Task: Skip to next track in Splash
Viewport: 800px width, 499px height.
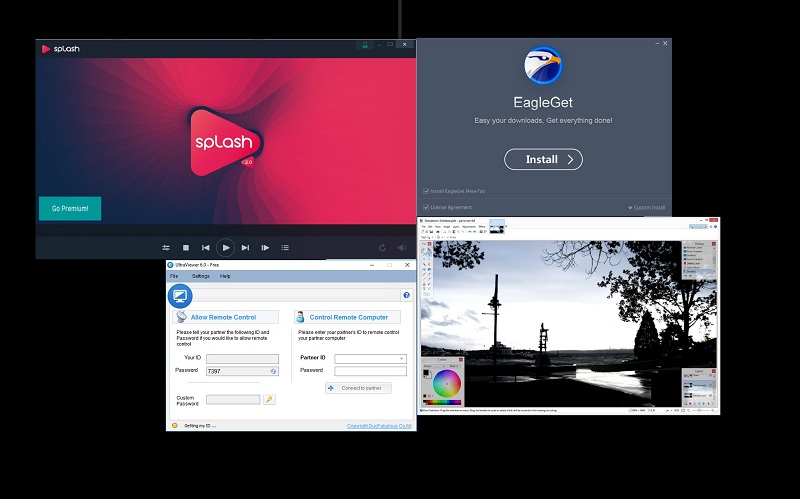Action: [245, 247]
